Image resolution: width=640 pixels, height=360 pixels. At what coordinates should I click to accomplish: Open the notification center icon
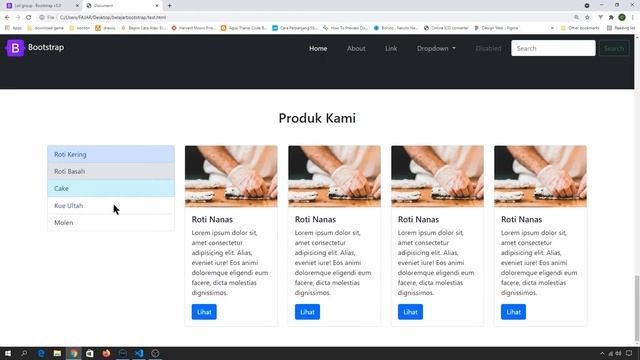(629, 353)
